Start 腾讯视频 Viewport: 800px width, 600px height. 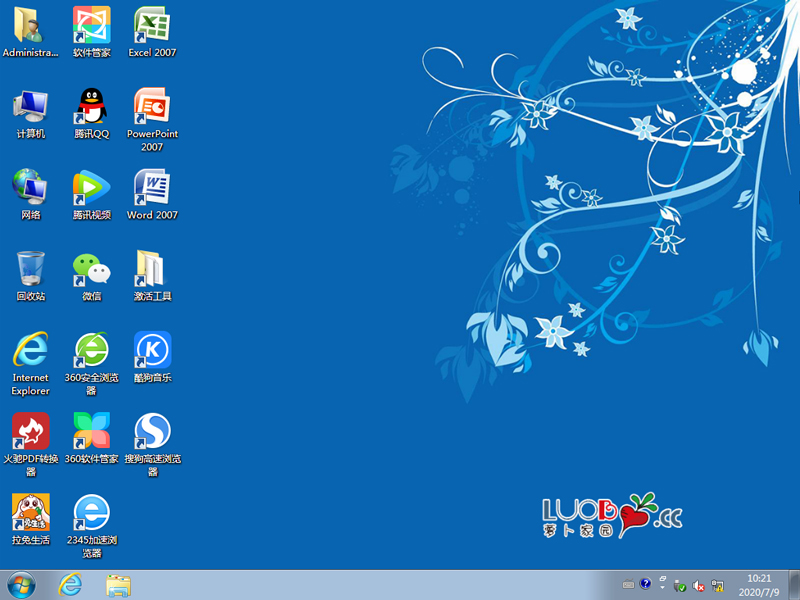(91, 187)
